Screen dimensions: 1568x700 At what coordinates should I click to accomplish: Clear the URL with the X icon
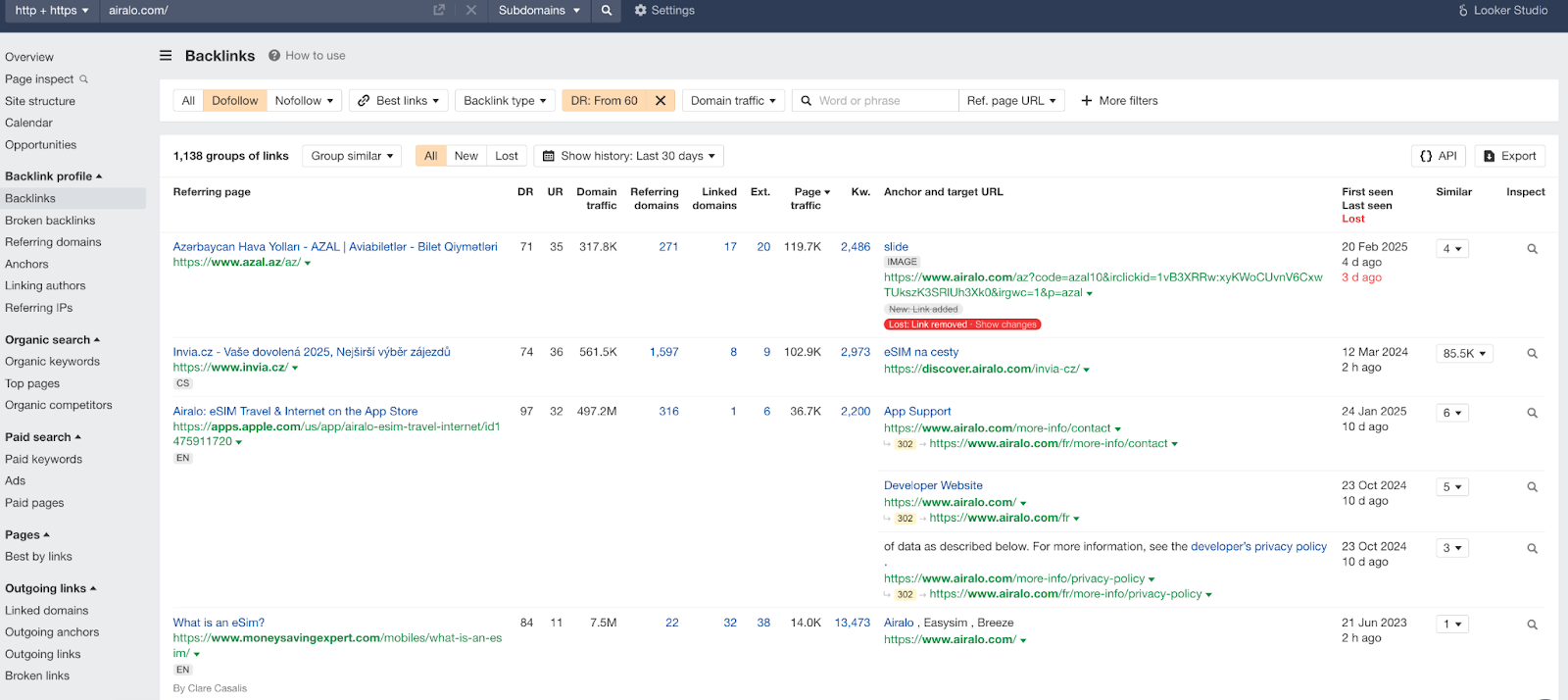tap(471, 10)
